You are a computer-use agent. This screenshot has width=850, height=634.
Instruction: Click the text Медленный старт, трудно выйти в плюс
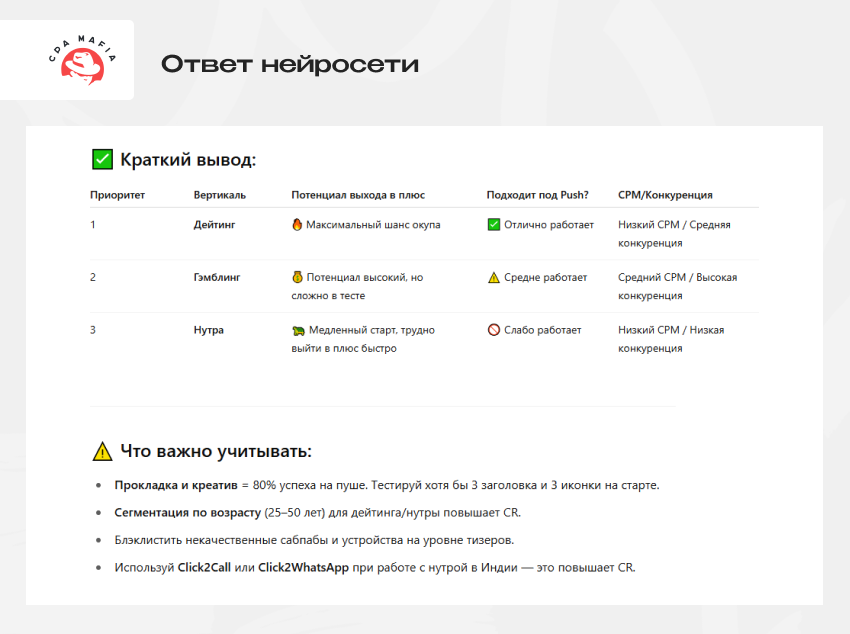pos(363,339)
